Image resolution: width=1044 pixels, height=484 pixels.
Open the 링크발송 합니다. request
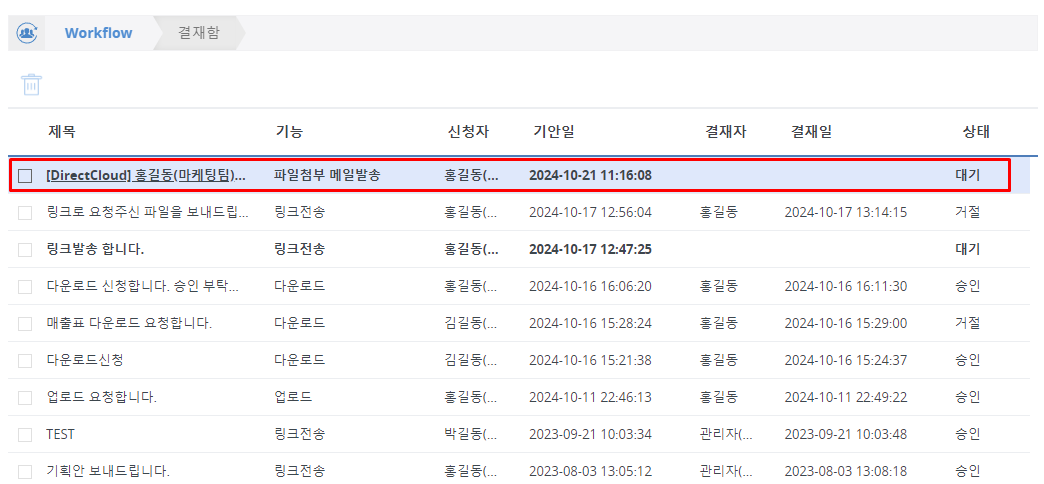(95, 249)
